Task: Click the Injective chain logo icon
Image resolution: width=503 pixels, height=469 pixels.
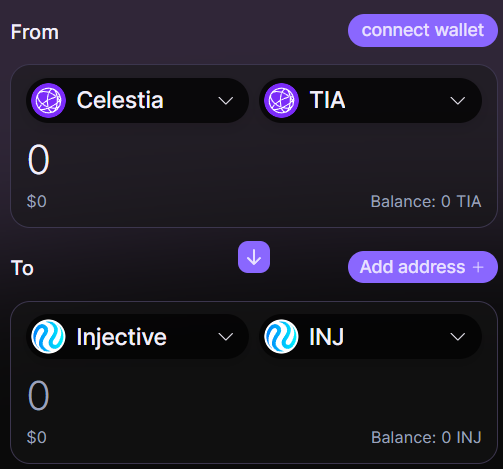Action: tap(48, 336)
